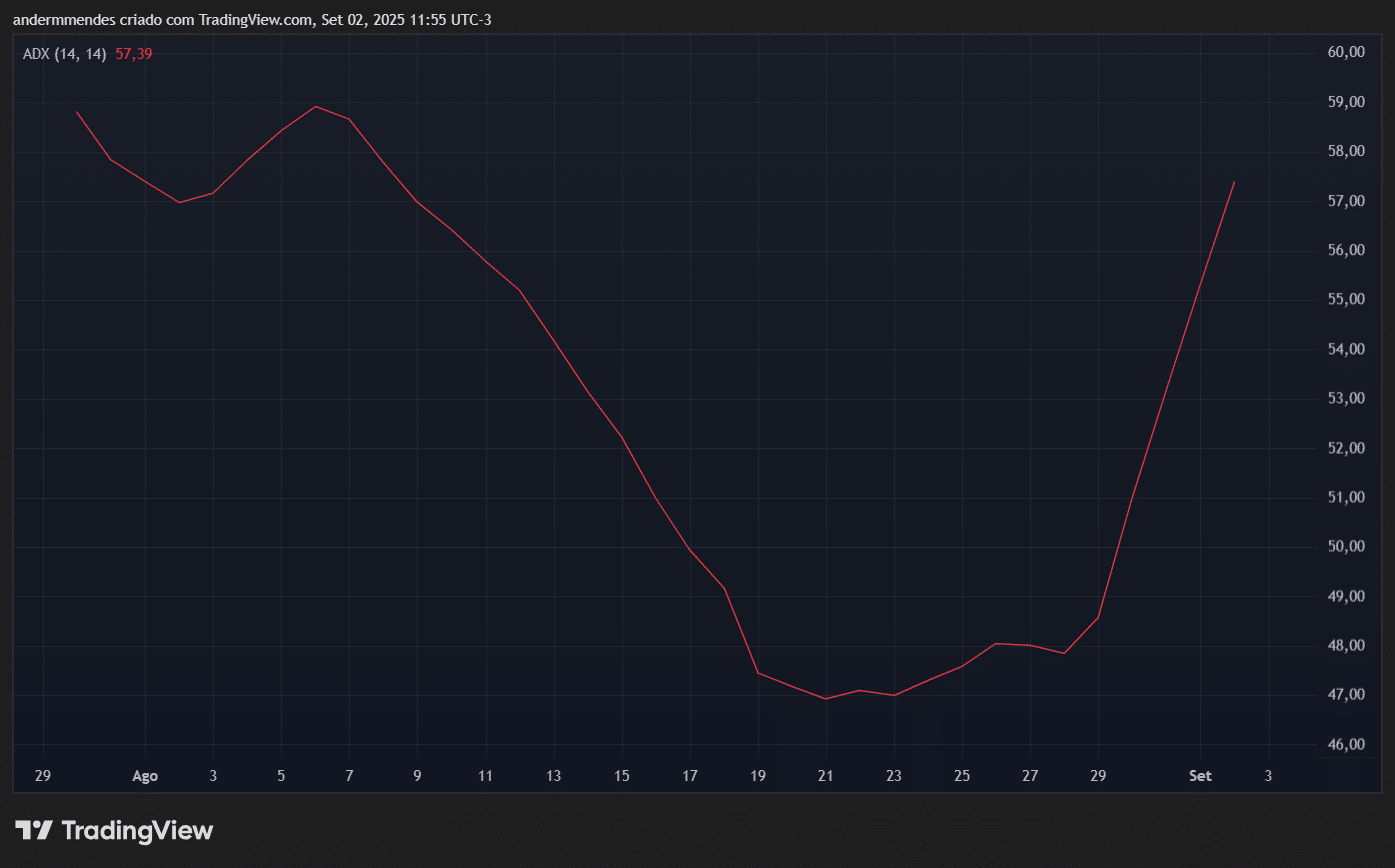The height and width of the screenshot is (868, 1395).
Task: Click the Set month label on time axis
Action: pos(1200,775)
